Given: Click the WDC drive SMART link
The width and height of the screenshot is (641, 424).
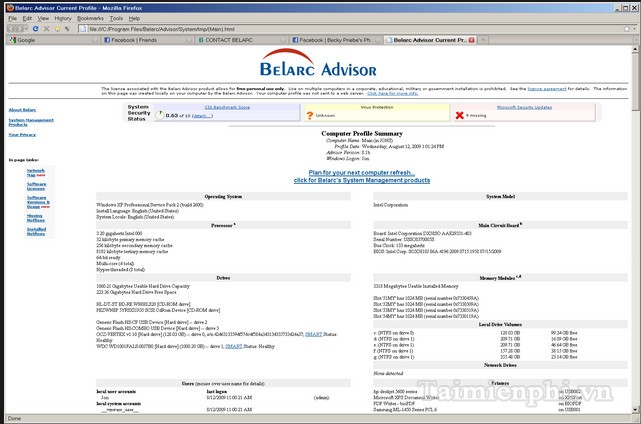Looking at the screenshot, I should click(234, 346).
